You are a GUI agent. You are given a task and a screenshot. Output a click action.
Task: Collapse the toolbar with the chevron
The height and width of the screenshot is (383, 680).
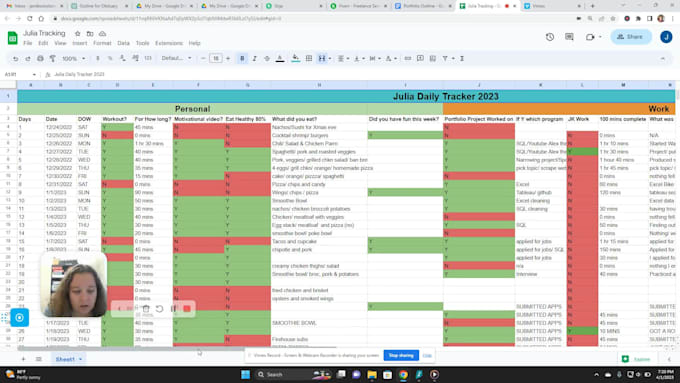(x=663, y=59)
